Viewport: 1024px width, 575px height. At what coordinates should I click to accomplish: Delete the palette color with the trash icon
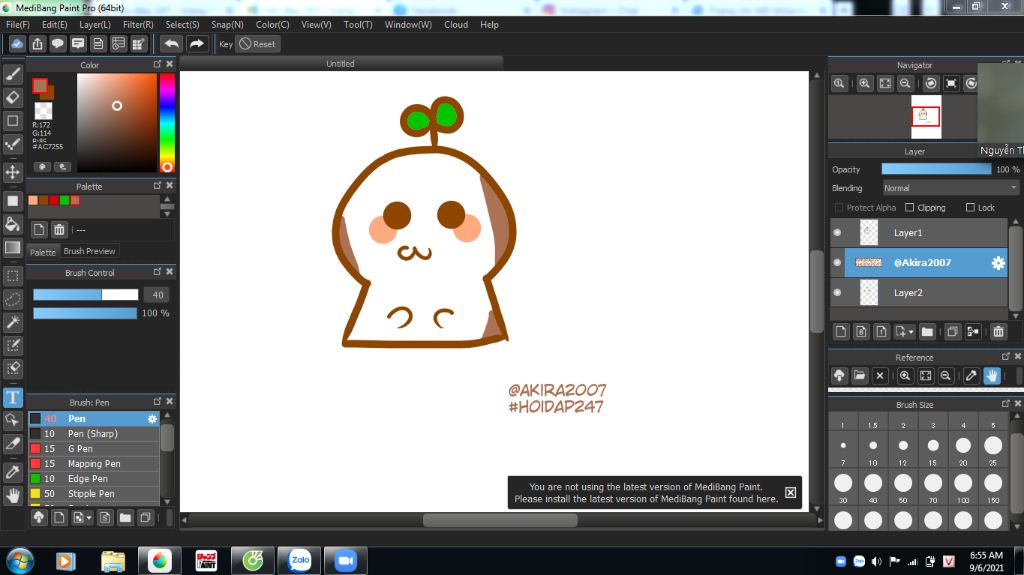point(59,229)
